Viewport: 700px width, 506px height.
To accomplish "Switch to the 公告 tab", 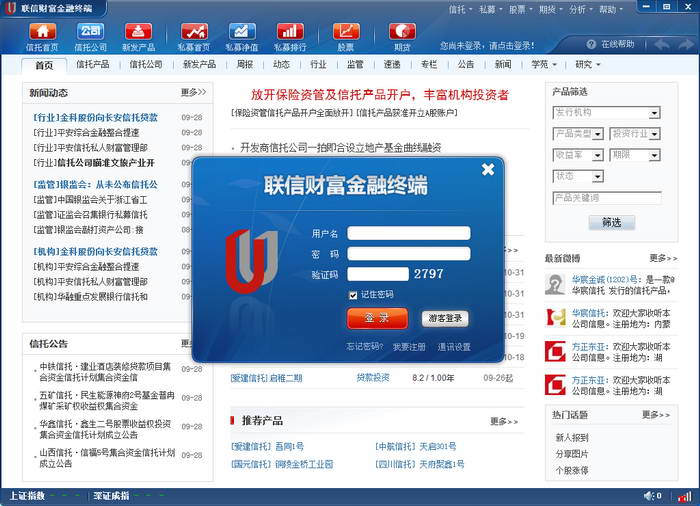I will tap(466, 64).
